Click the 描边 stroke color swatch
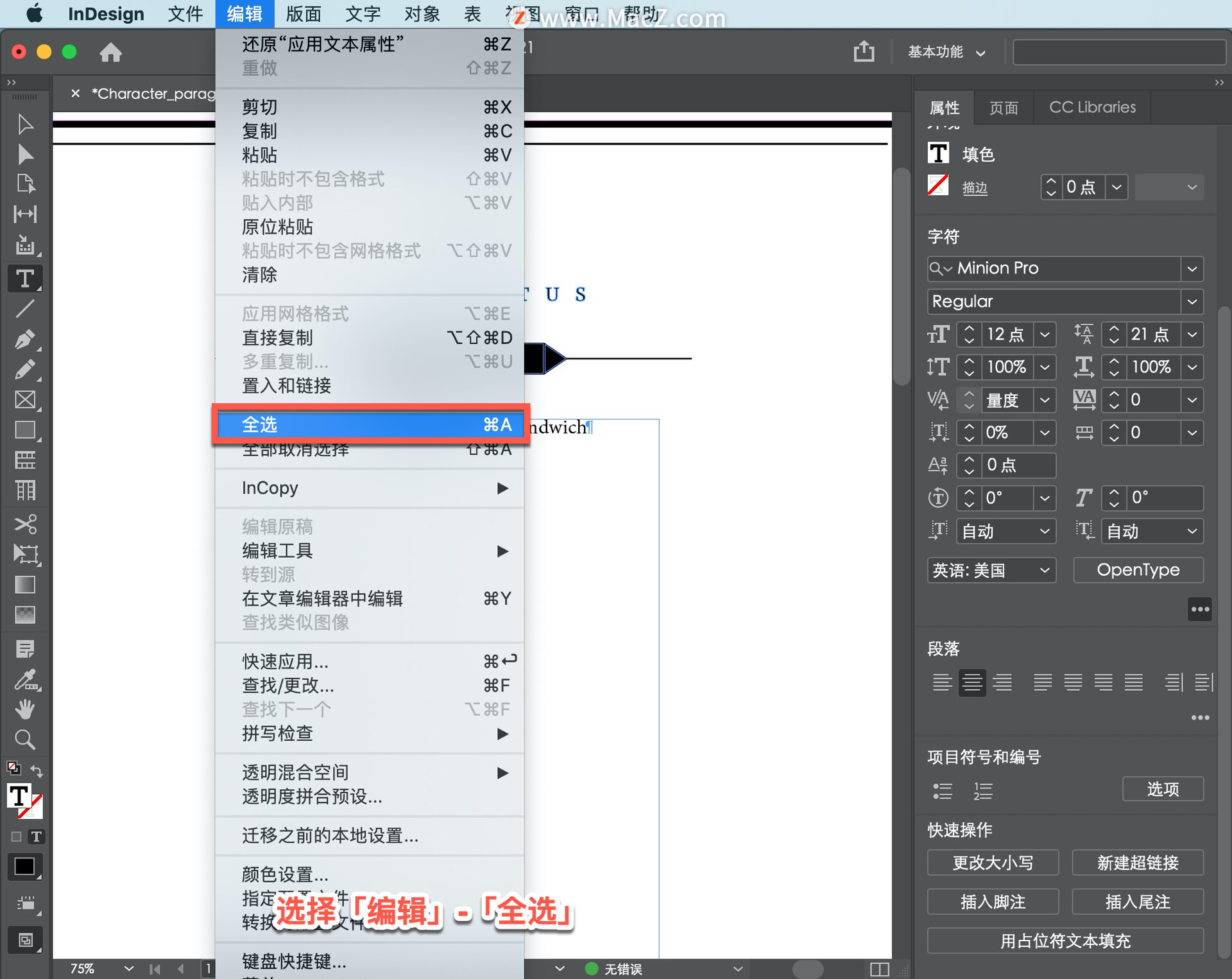This screenshot has height=979, width=1232. pos(938,186)
